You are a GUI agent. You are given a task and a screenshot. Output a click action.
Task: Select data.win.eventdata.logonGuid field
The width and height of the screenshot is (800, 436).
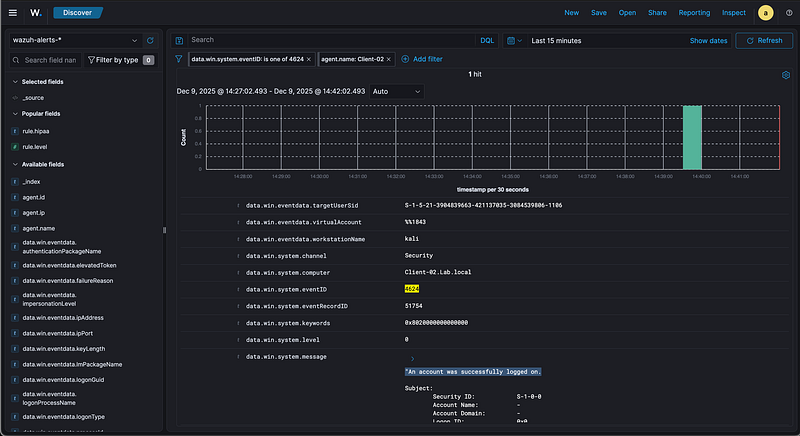click(x=63, y=379)
